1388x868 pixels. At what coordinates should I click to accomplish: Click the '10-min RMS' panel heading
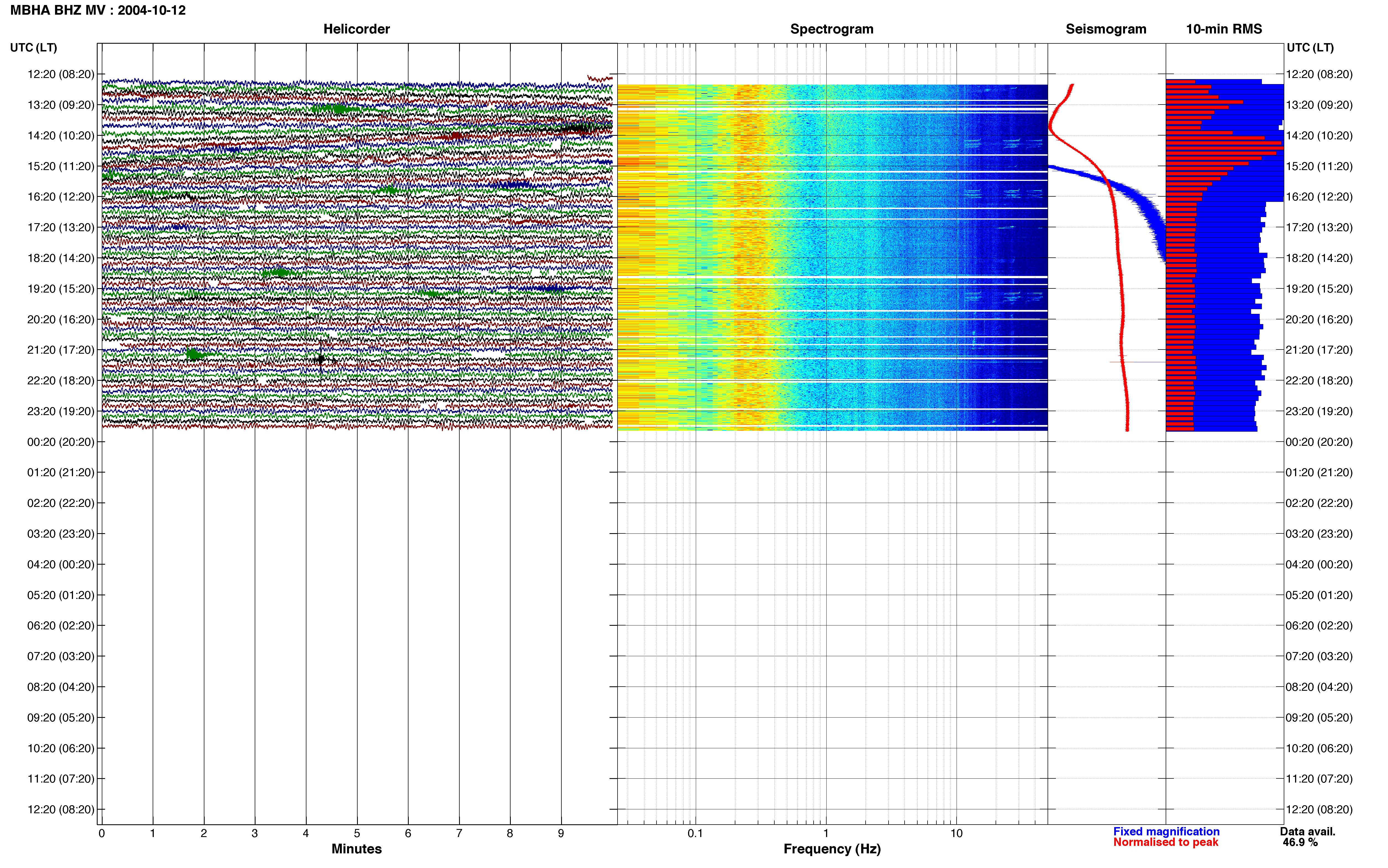pos(1224,29)
